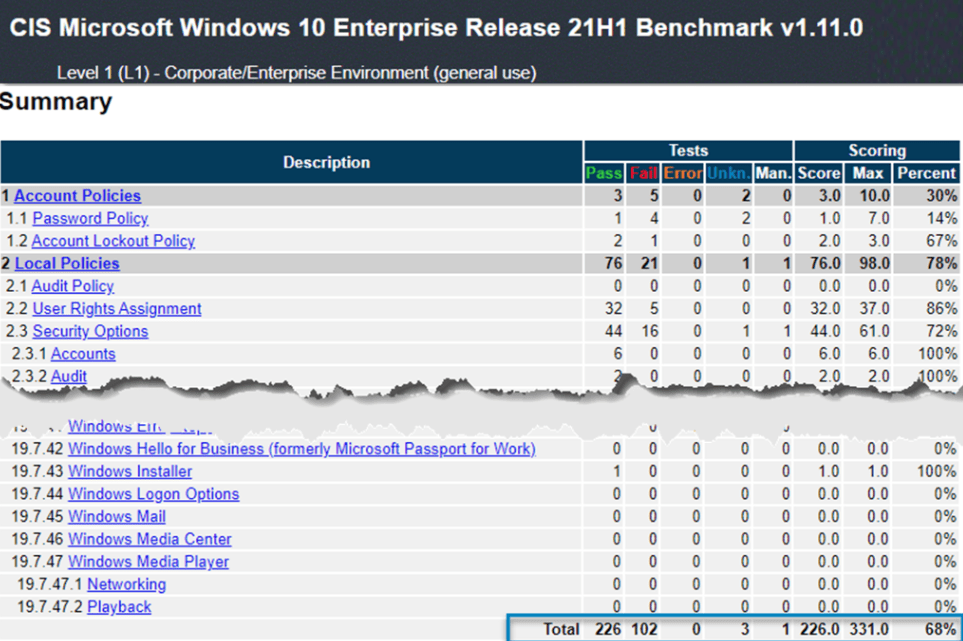This screenshot has height=641, width=963.
Task: Select the 14% percent for Password Policy
Action: 942,219
